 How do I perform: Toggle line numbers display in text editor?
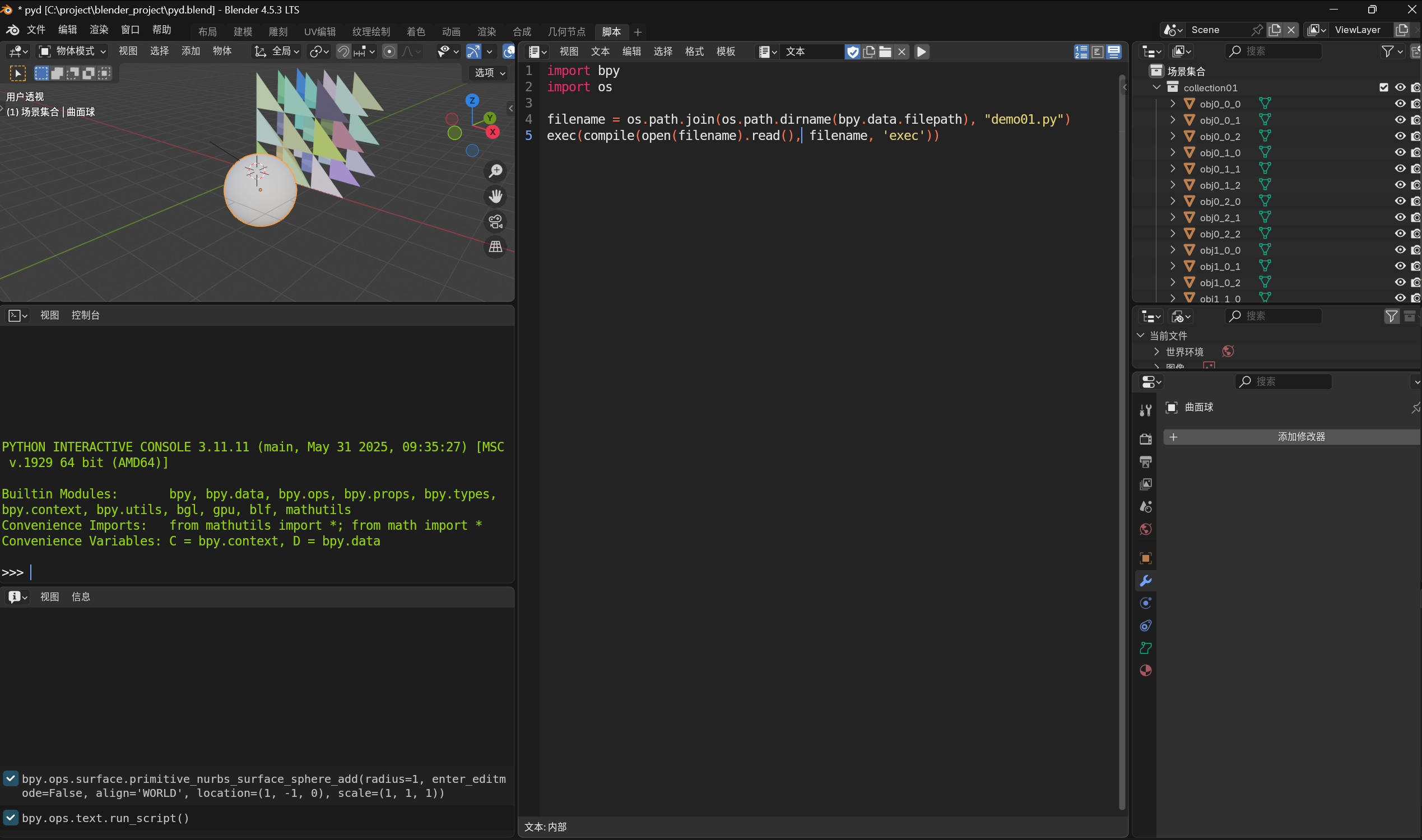pos(1081,52)
